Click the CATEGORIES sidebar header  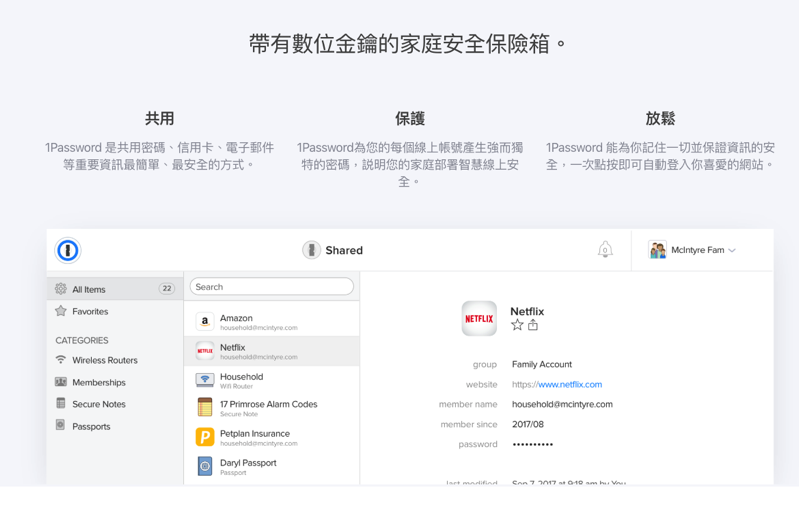(x=82, y=340)
